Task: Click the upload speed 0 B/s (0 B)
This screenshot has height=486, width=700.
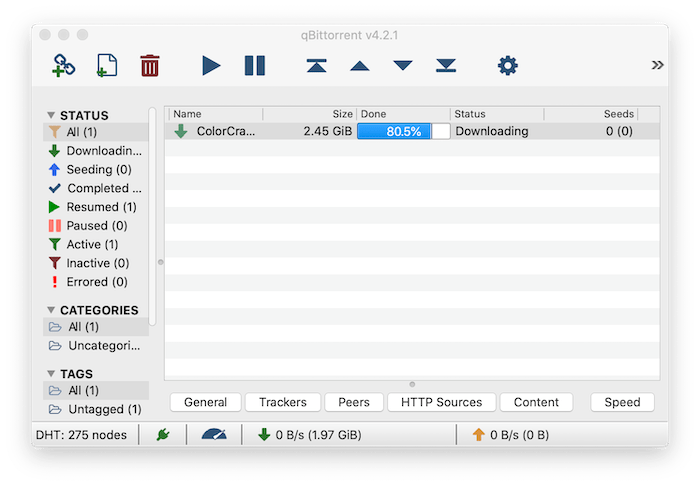Action: pos(511,435)
